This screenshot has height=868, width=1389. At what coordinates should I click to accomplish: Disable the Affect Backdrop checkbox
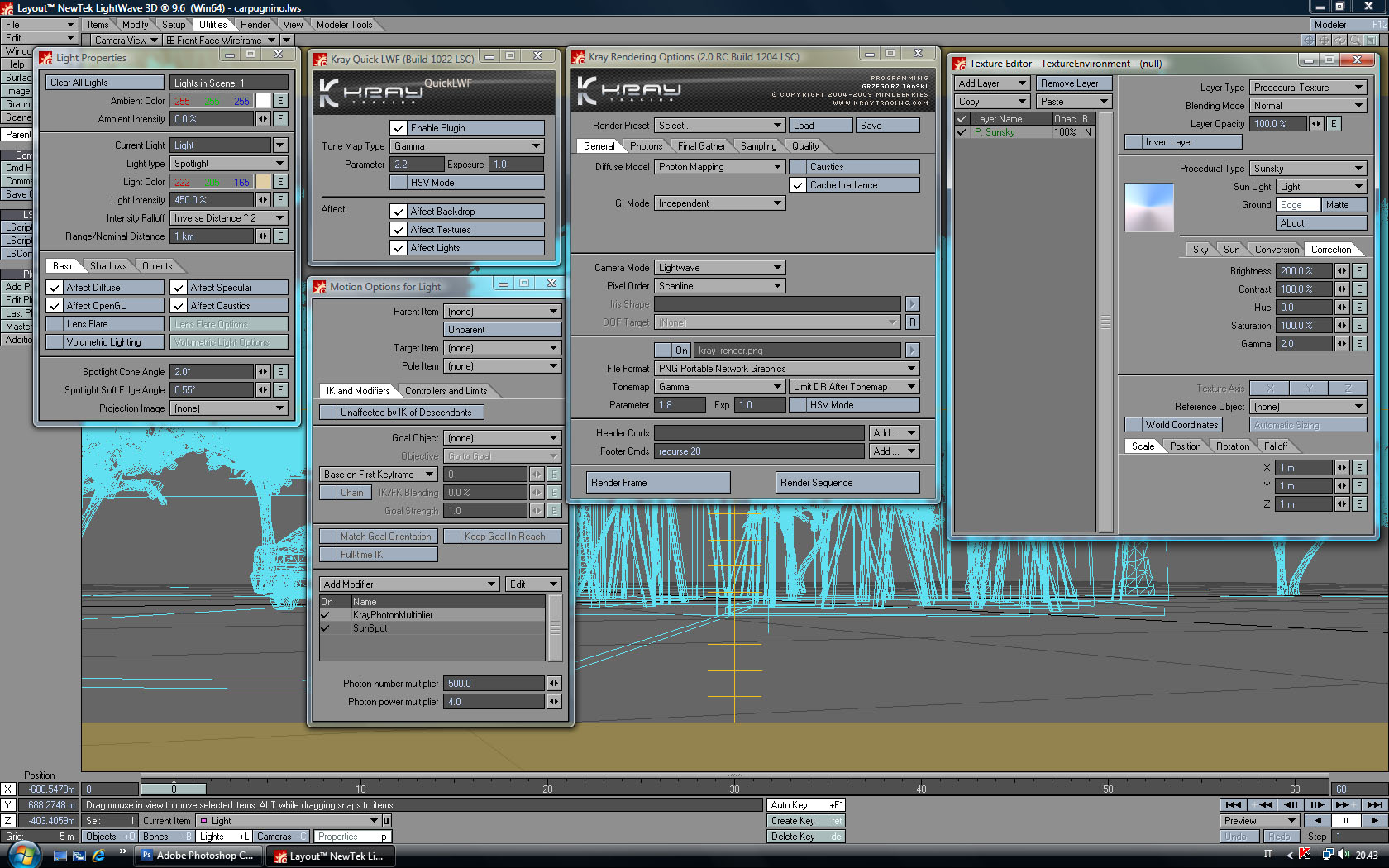tap(399, 212)
